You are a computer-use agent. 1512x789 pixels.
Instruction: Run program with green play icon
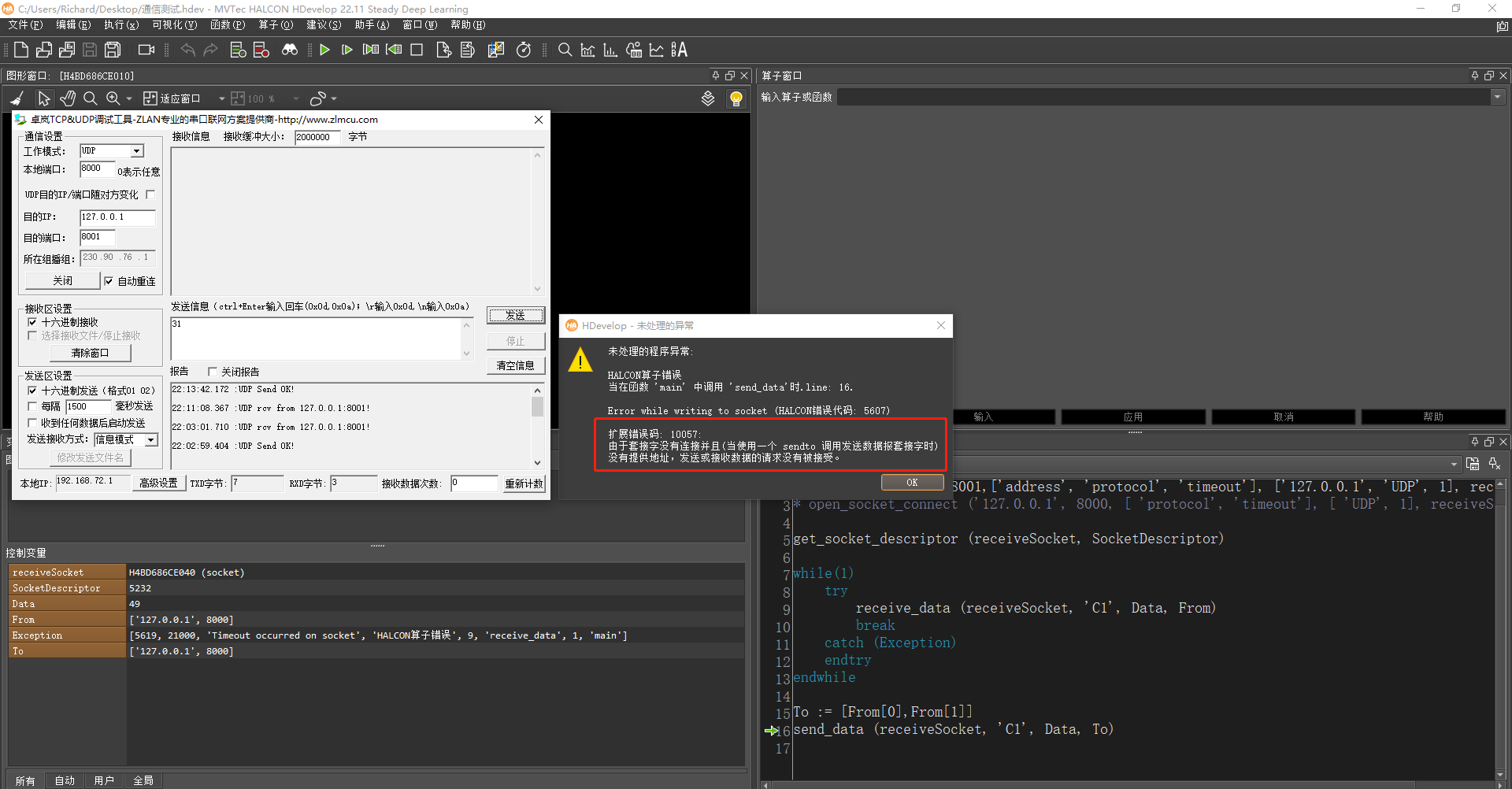pyautogui.click(x=324, y=50)
